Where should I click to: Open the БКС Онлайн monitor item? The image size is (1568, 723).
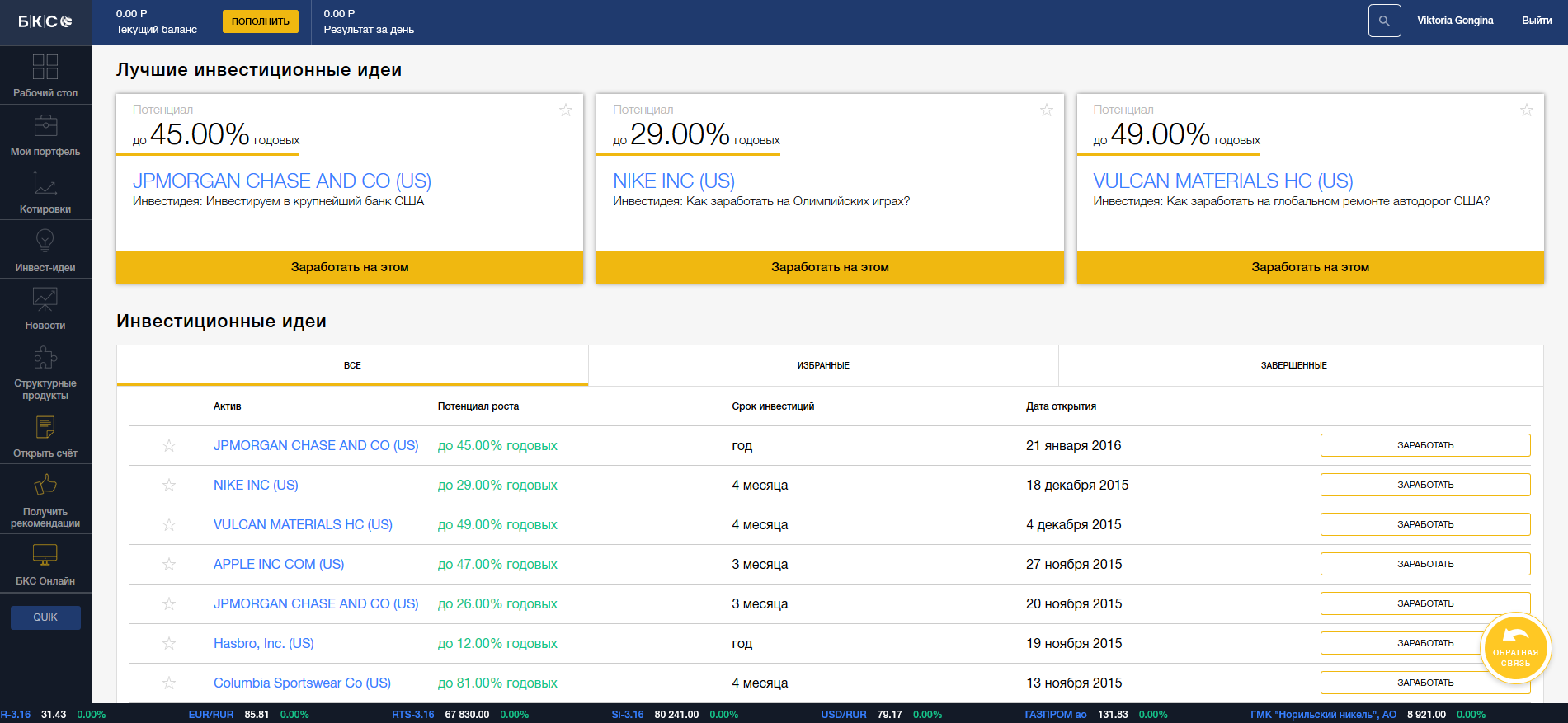point(45,563)
